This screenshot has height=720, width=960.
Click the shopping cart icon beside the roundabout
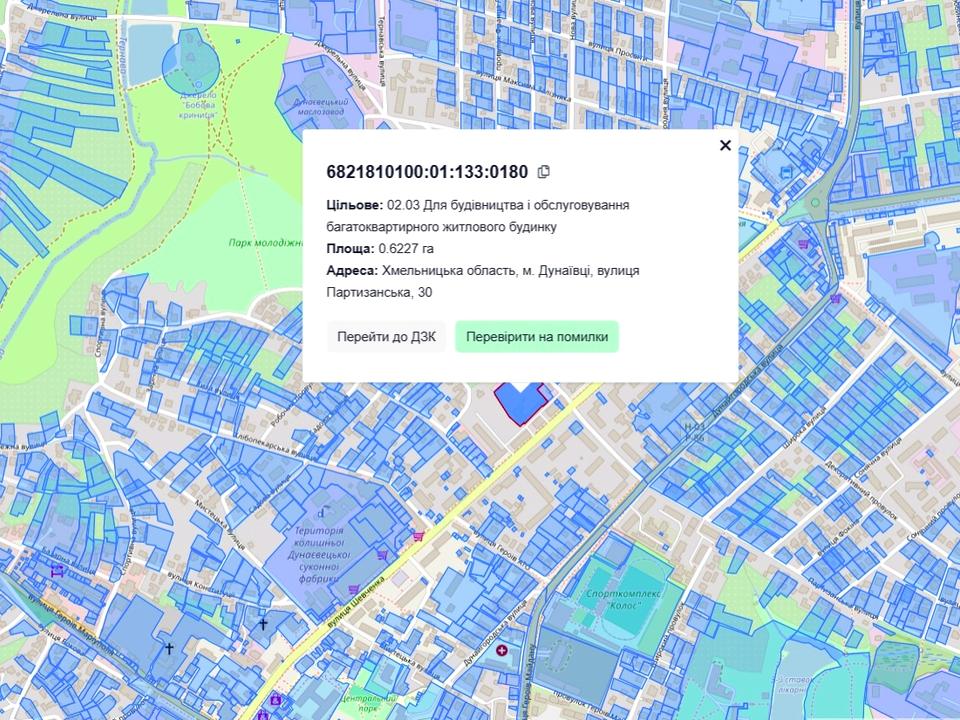click(804, 243)
